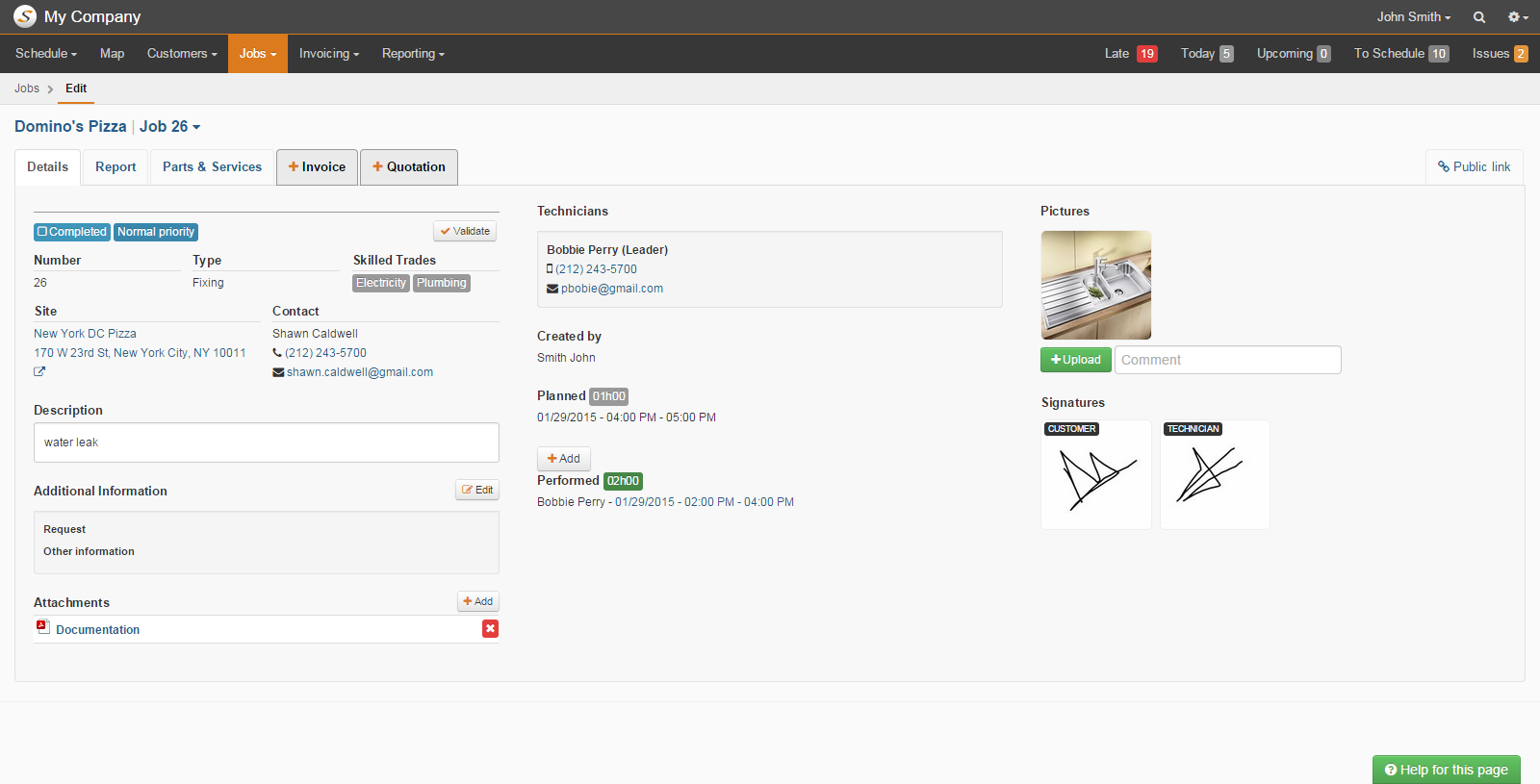
Task: Click the Performed 02h00 duration badge
Action: 623,481
